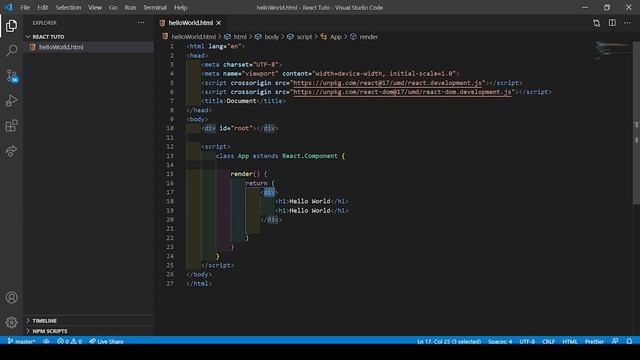Click the EXPLORER panel header
Image resolution: width=640 pixels, height=360 pixels.
pos(45,23)
